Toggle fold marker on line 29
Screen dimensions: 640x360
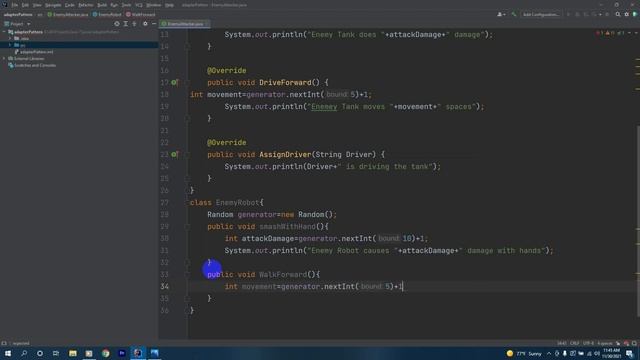(187, 227)
